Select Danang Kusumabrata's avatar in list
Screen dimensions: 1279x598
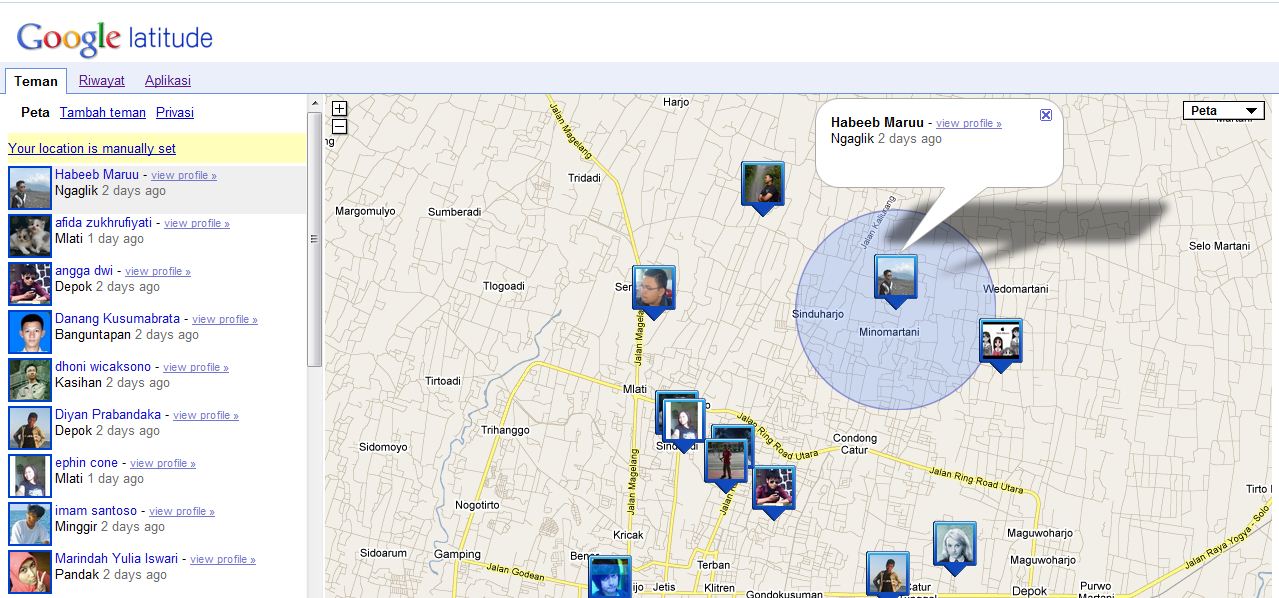tap(30, 333)
